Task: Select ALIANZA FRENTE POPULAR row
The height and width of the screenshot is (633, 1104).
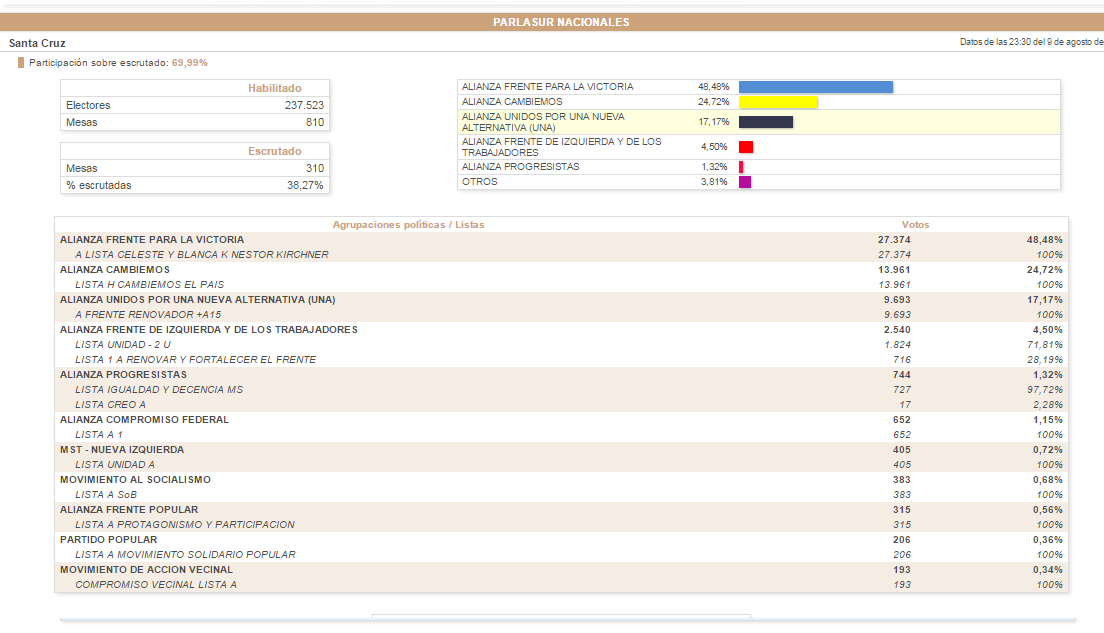Action: click(x=561, y=510)
